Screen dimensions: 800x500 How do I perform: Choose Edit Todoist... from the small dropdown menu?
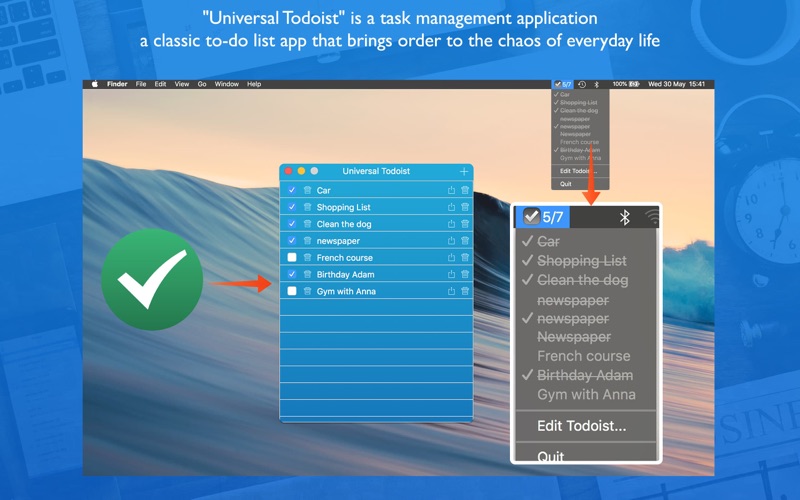click(x=579, y=171)
